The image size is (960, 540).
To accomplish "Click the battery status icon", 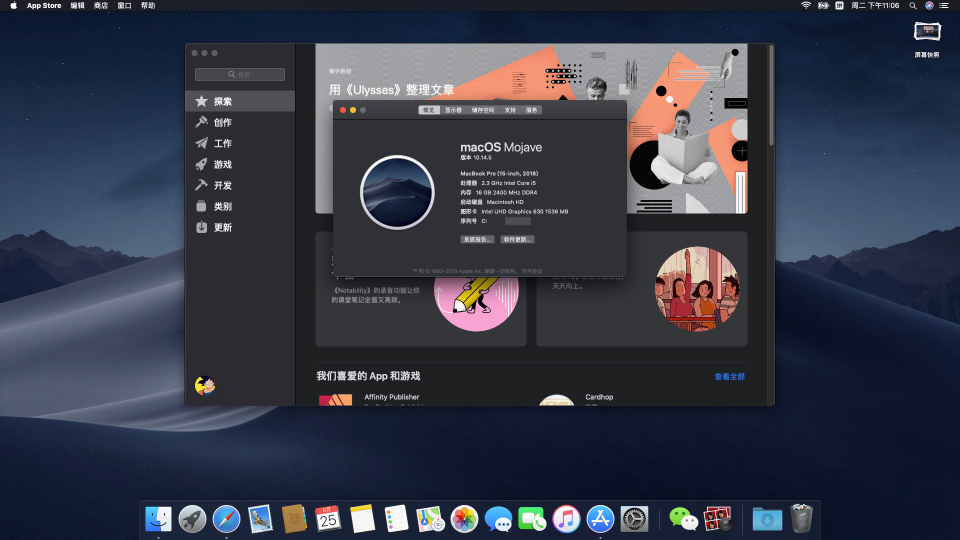I will click(x=823, y=6).
